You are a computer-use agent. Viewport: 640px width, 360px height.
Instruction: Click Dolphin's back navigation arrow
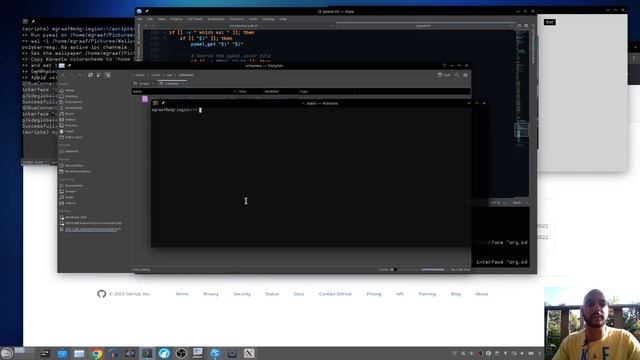tap(63, 75)
